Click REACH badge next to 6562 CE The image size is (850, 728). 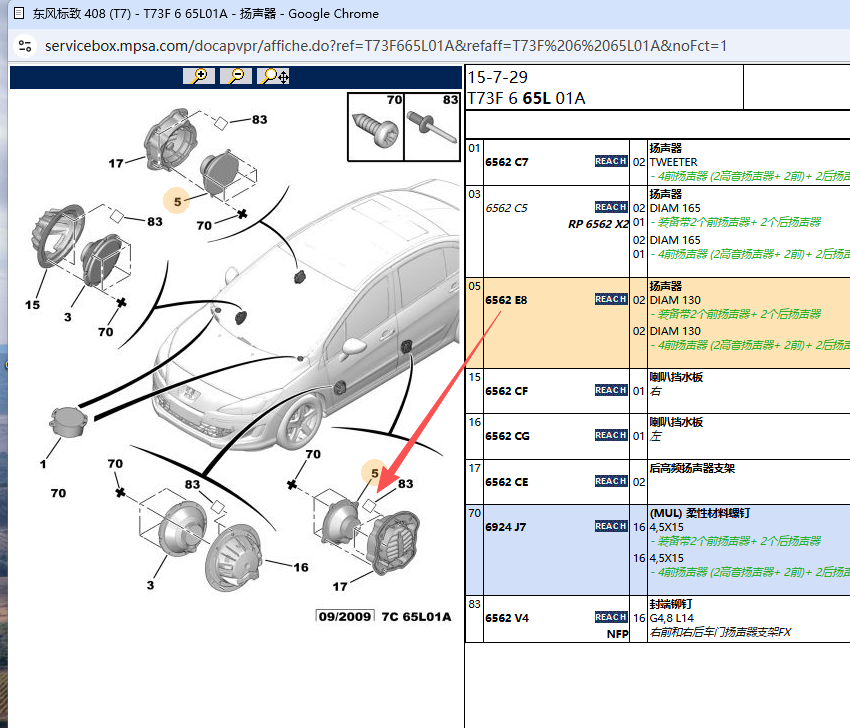(611, 481)
